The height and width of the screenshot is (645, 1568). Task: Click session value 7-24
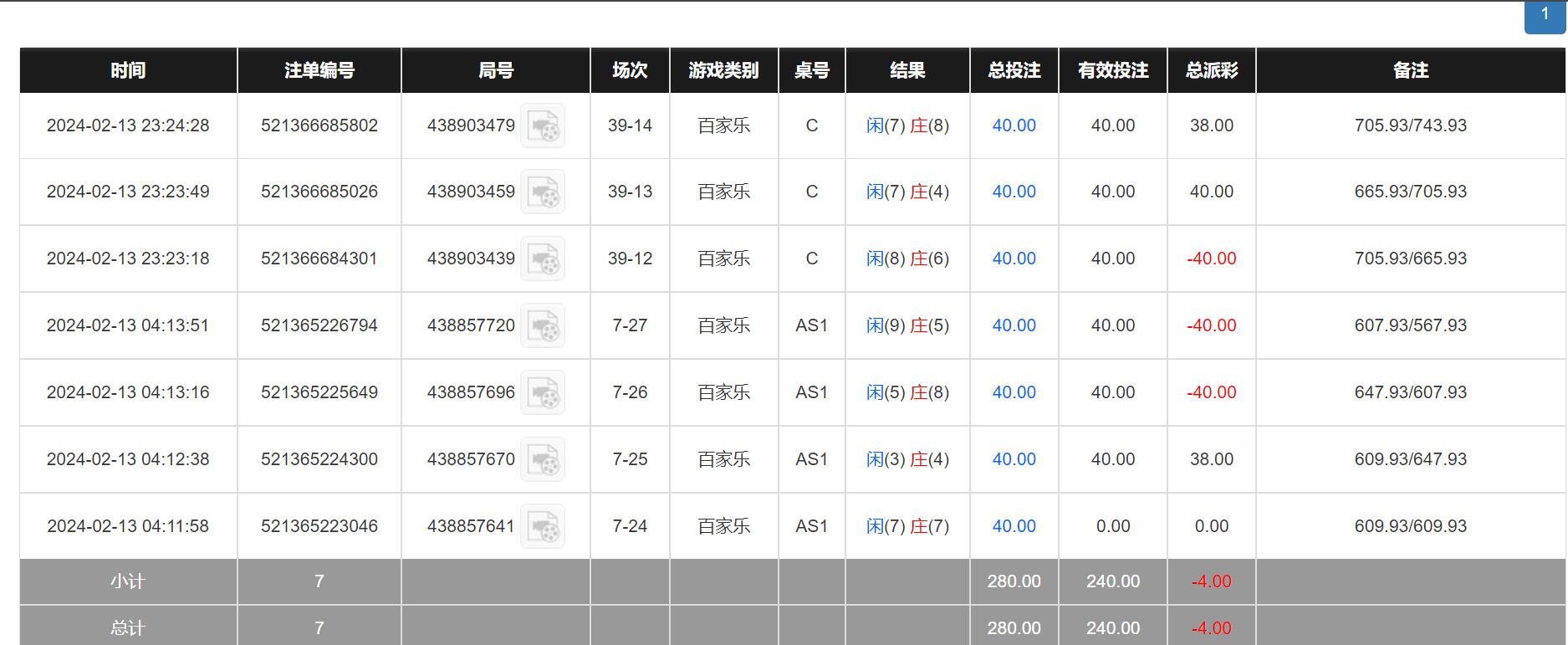click(x=630, y=526)
